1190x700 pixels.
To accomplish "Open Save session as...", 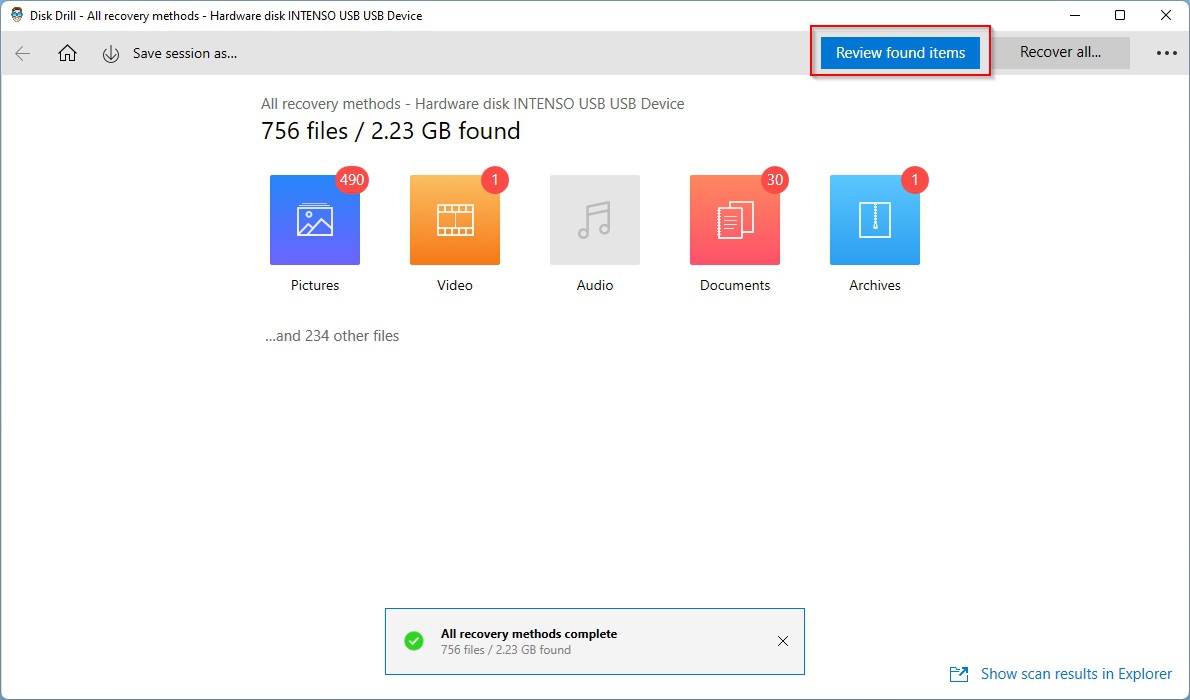I will point(184,53).
